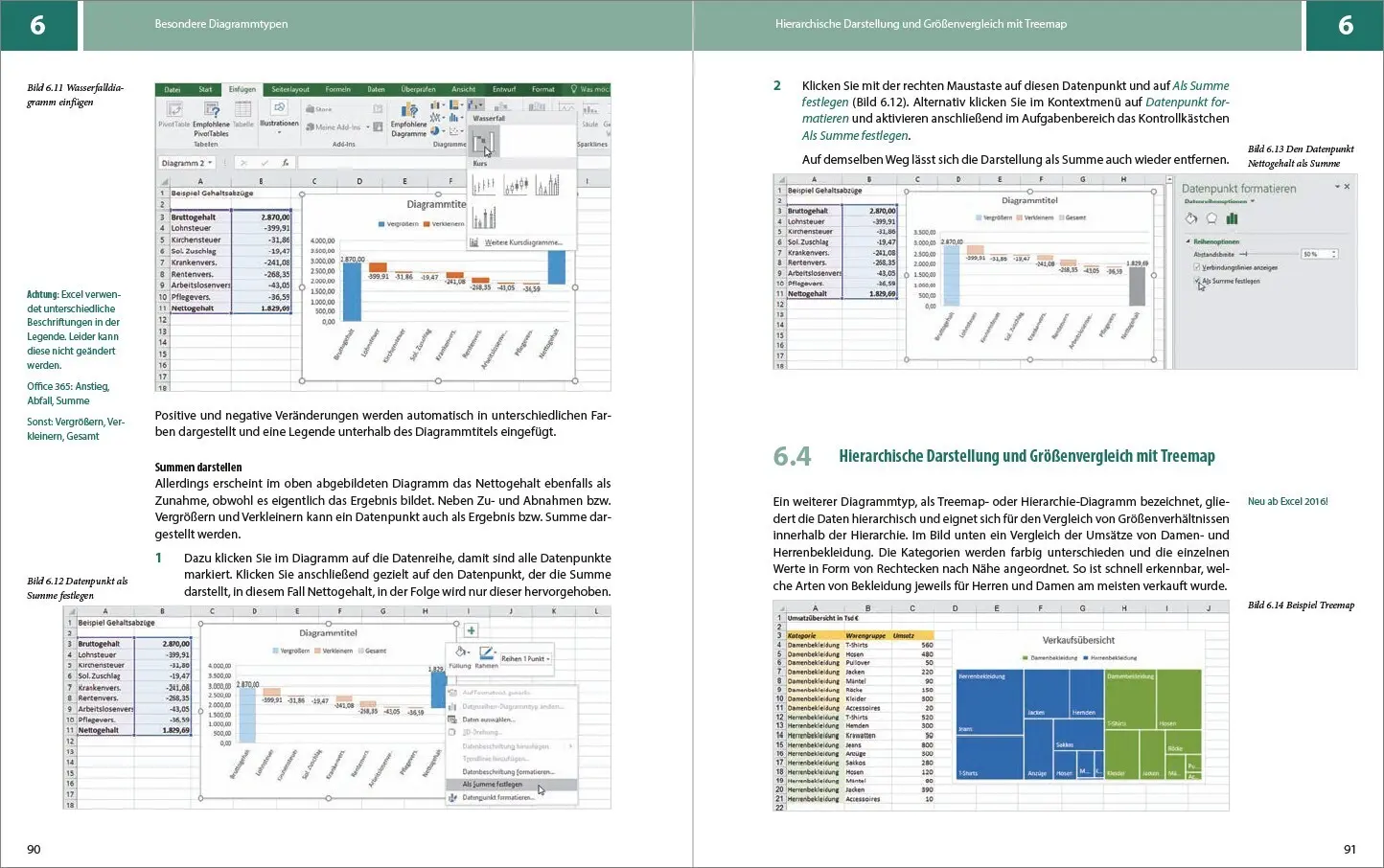Click orange Verkleinern legend swatch in Bild 6.11
The image size is (1384, 868).
[x=427, y=223]
